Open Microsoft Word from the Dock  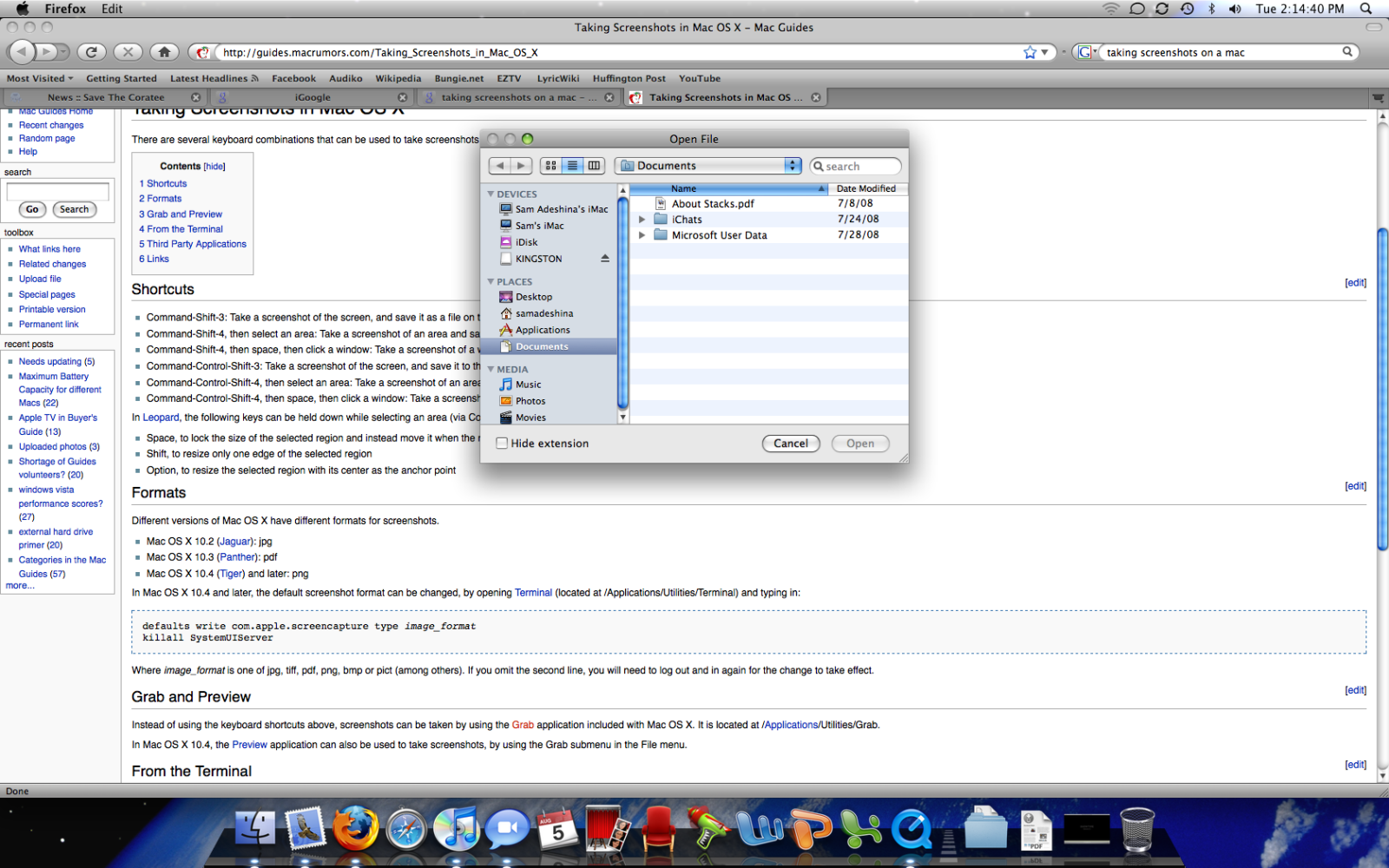coord(760,830)
